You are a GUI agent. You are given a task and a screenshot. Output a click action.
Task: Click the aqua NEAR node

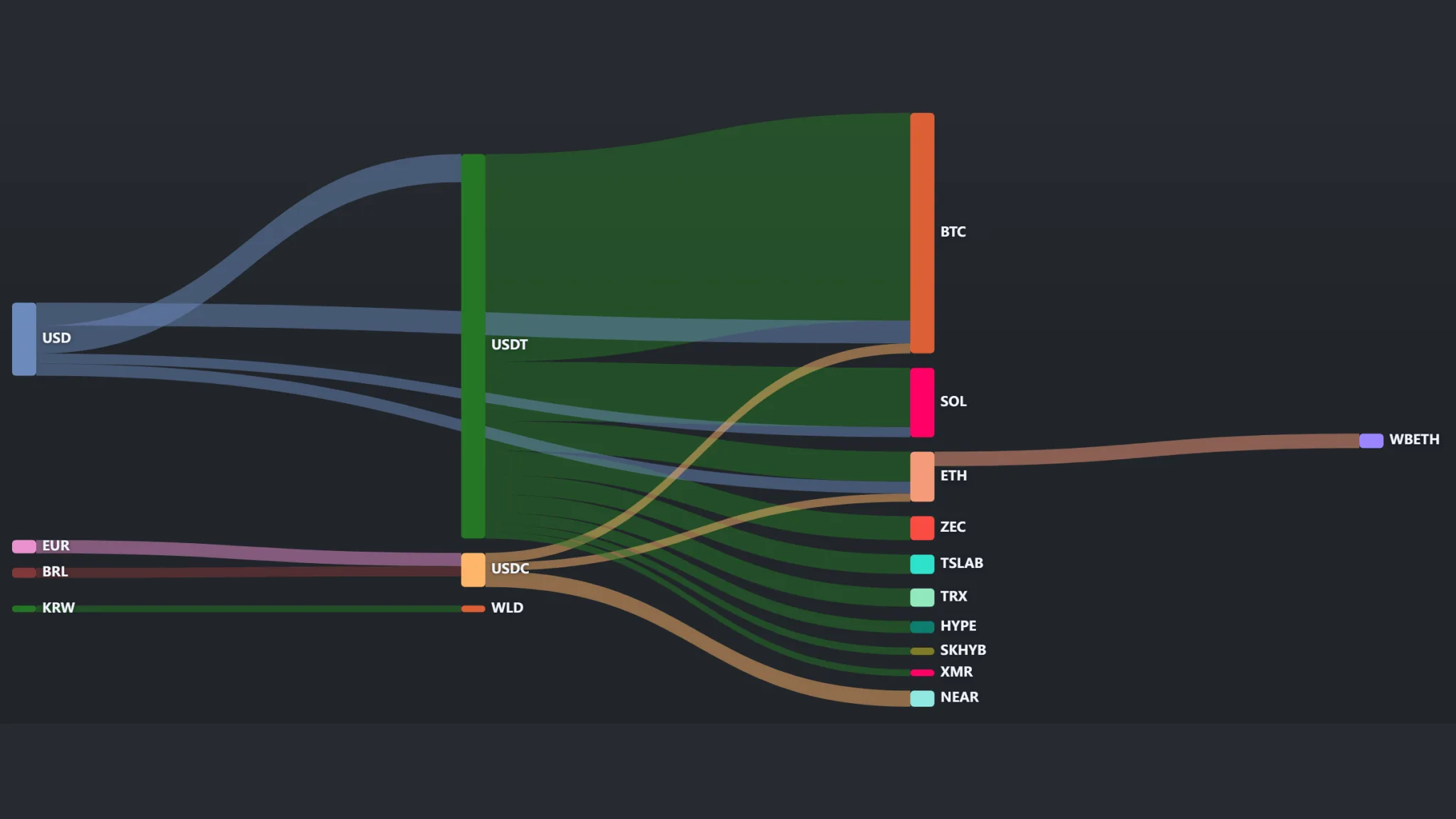coord(922,698)
